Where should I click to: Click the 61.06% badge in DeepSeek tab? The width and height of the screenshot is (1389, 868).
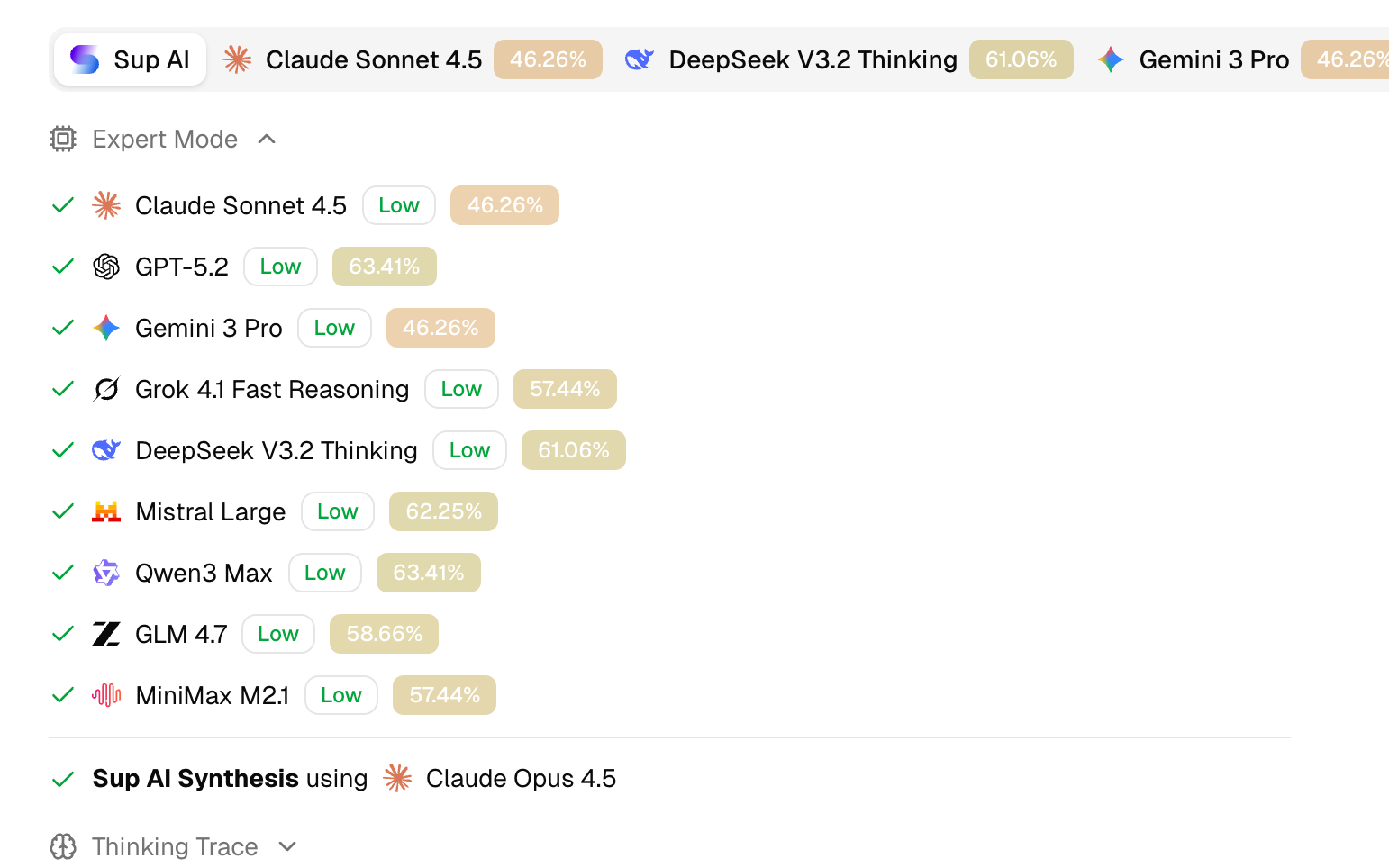[1021, 59]
